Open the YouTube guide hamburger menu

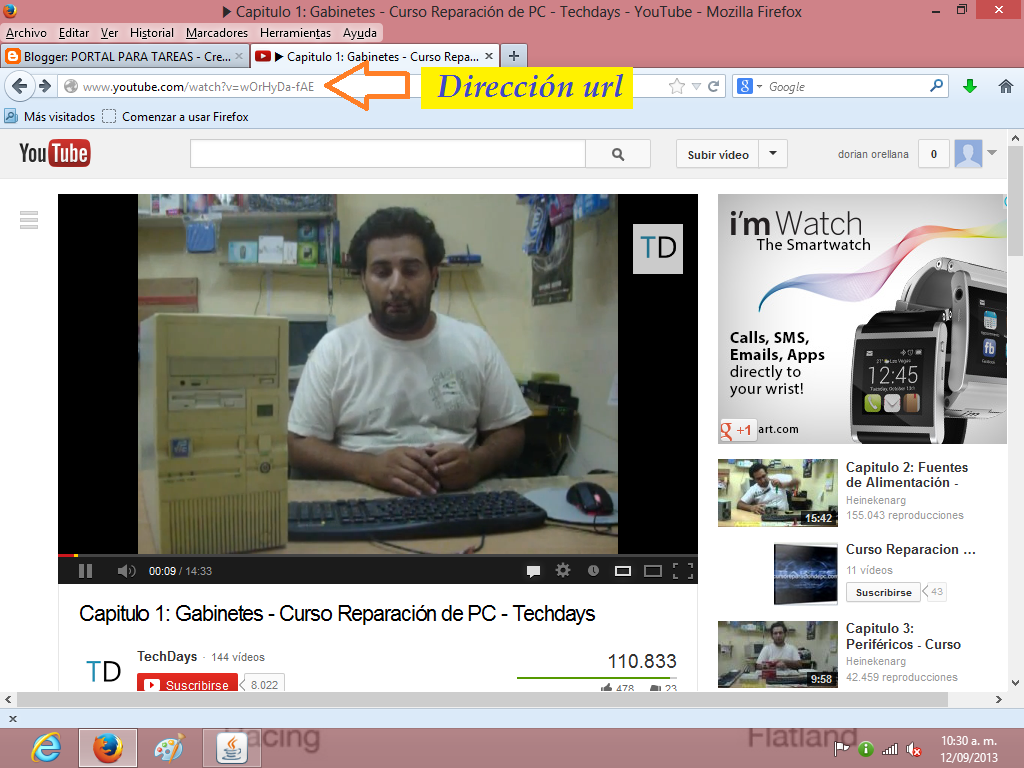tap(29, 219)
